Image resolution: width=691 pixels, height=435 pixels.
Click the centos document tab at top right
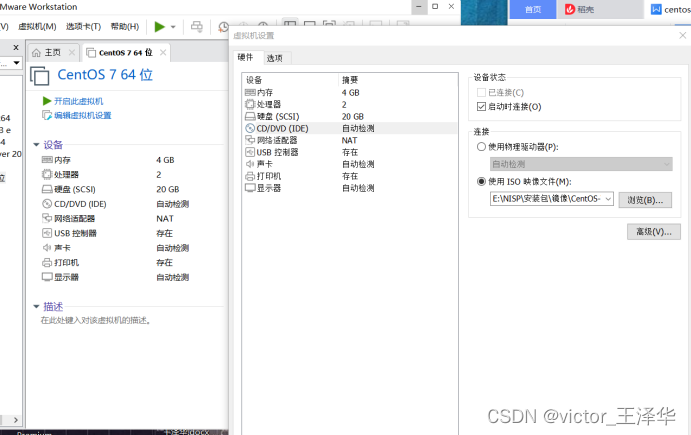click(670, 9)
